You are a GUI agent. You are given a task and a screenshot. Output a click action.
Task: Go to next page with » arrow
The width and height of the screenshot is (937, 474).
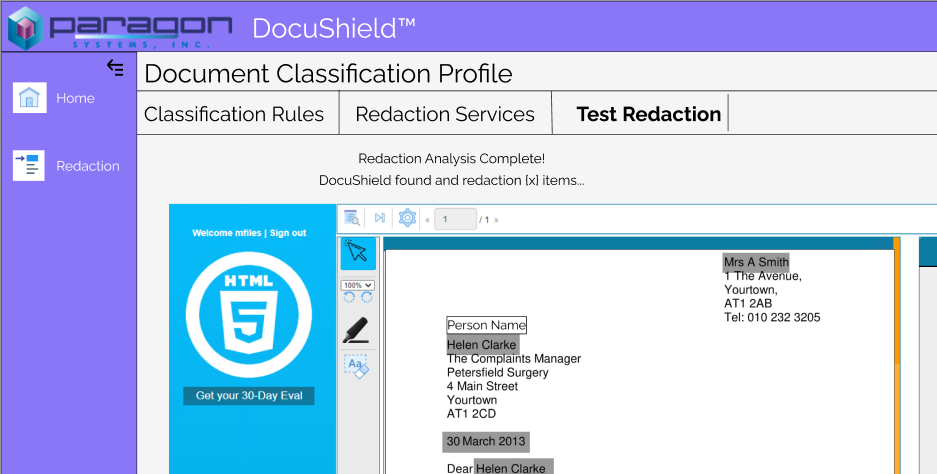[496, 220]
